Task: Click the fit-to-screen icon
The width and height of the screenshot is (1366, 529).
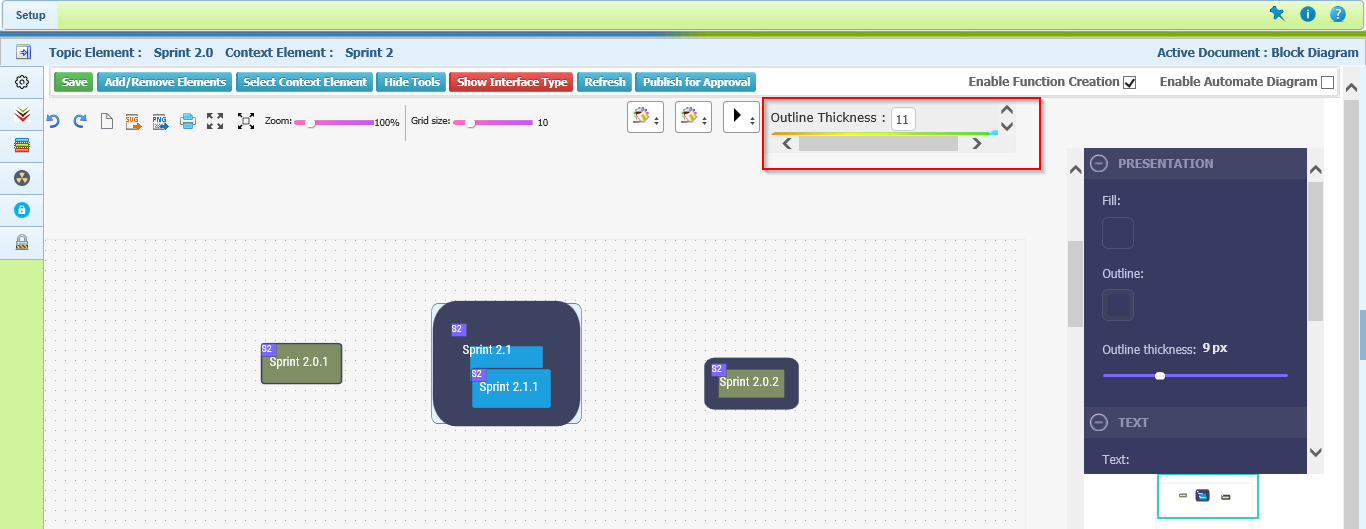Action: pyautogui.click(x=246, y=121)
